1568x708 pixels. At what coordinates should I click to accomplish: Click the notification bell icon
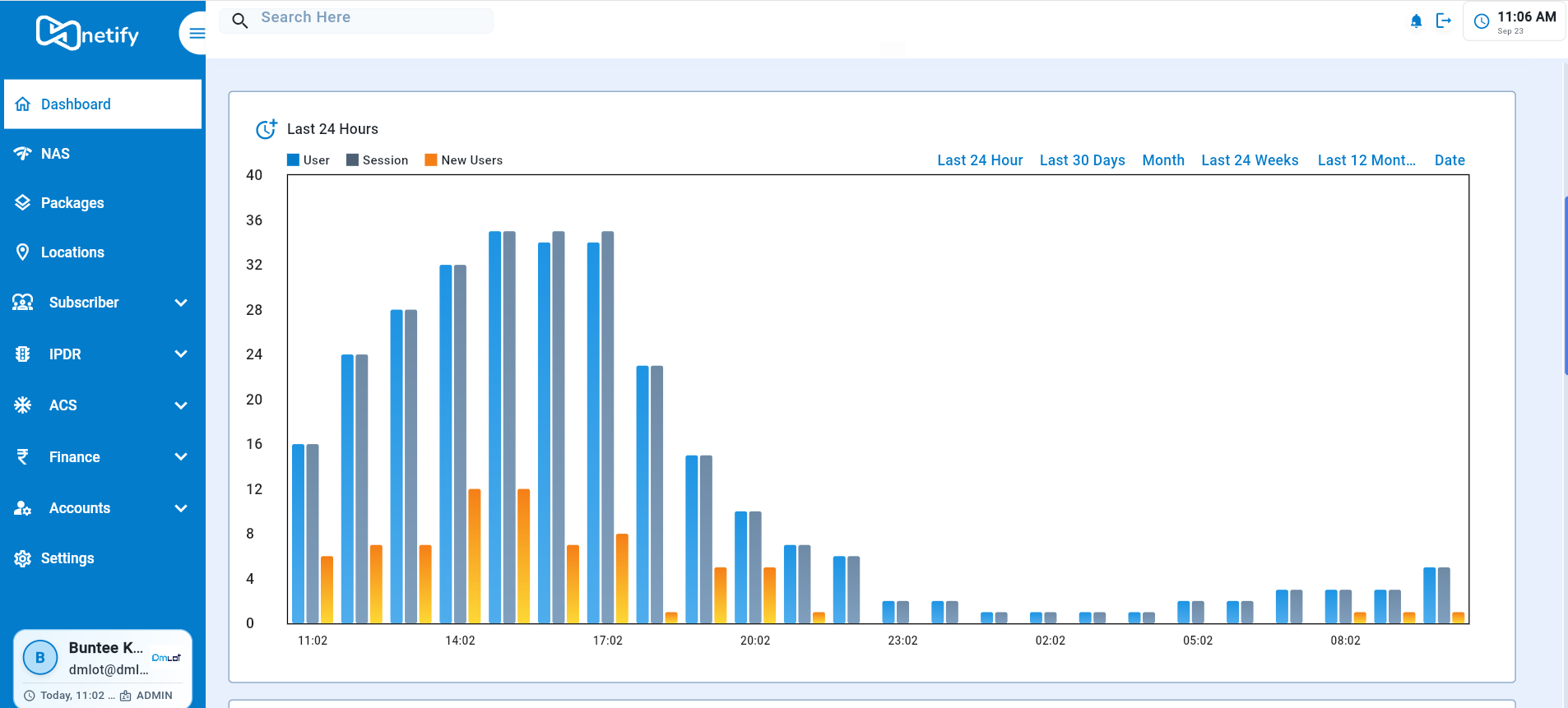[x=1416, y=21]
